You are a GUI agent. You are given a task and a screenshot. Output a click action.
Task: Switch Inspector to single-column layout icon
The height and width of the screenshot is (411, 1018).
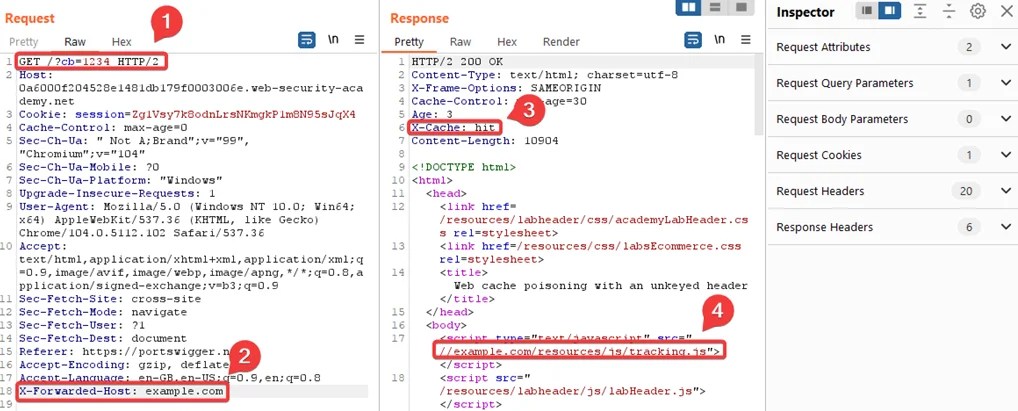click(867, 11)
